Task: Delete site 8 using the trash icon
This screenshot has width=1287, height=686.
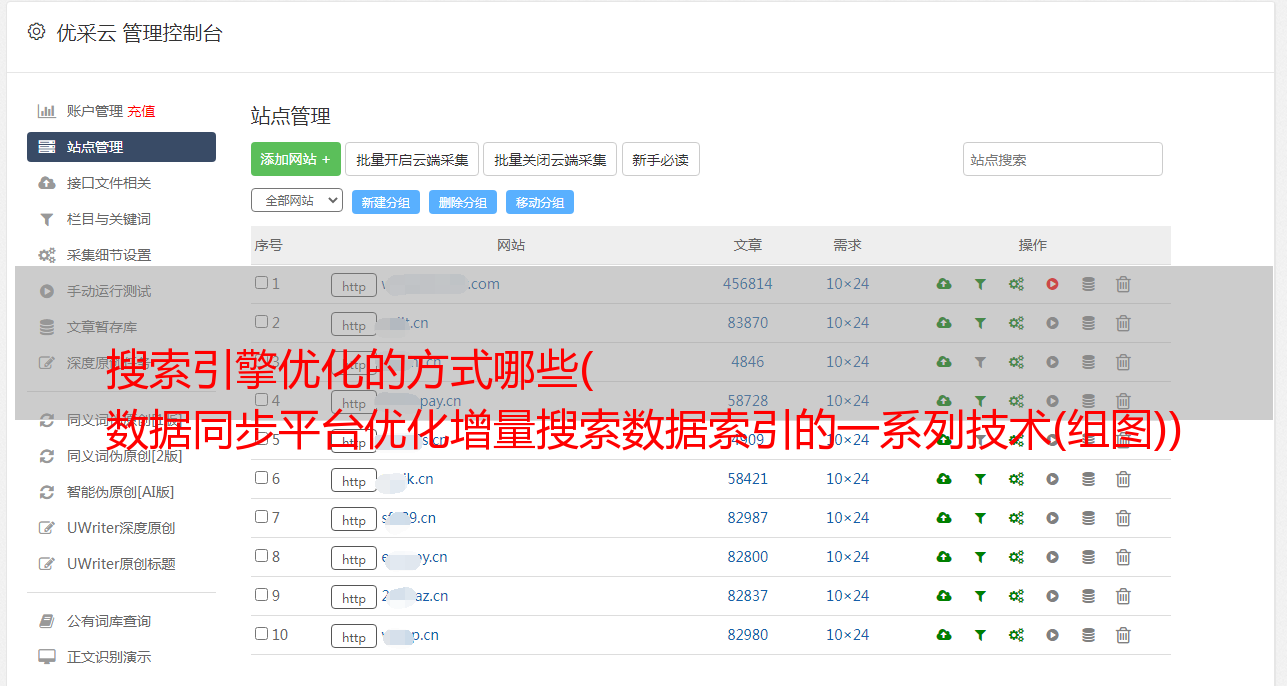Action: [x=1123, y=557]
